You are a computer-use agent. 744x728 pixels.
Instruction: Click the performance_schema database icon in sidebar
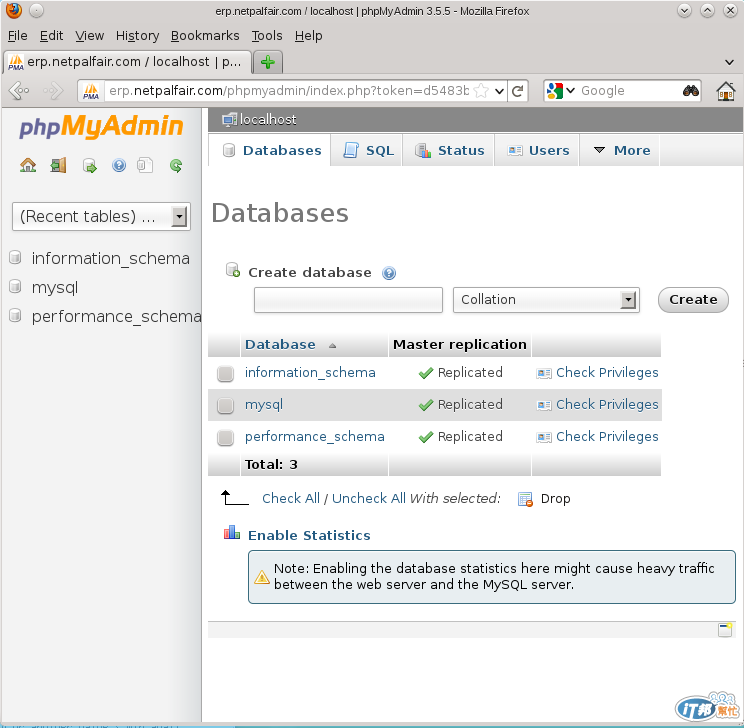[x=15, y=316]
